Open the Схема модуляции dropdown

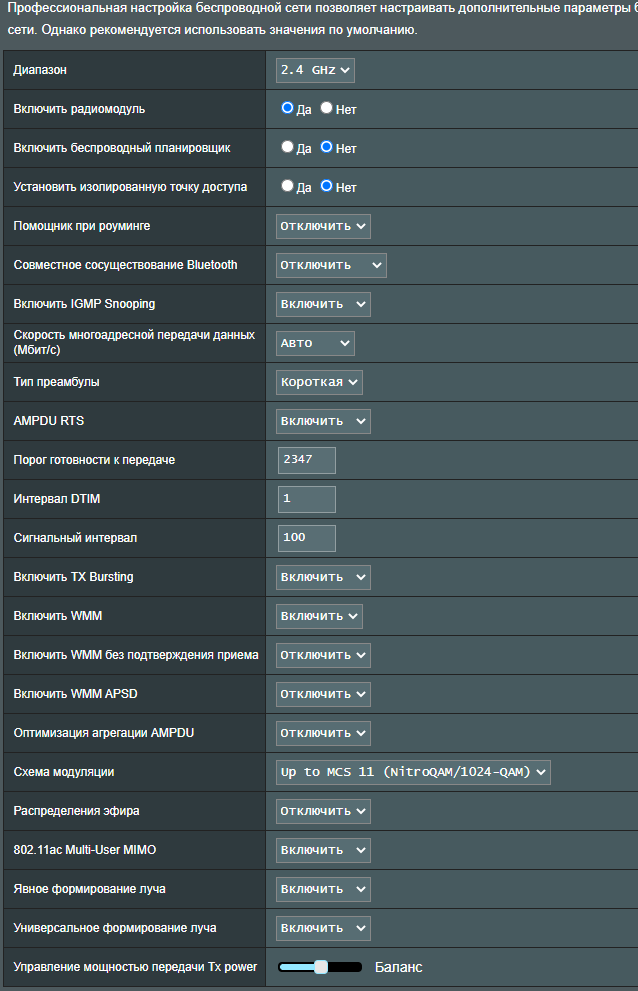tap(413, 772)
